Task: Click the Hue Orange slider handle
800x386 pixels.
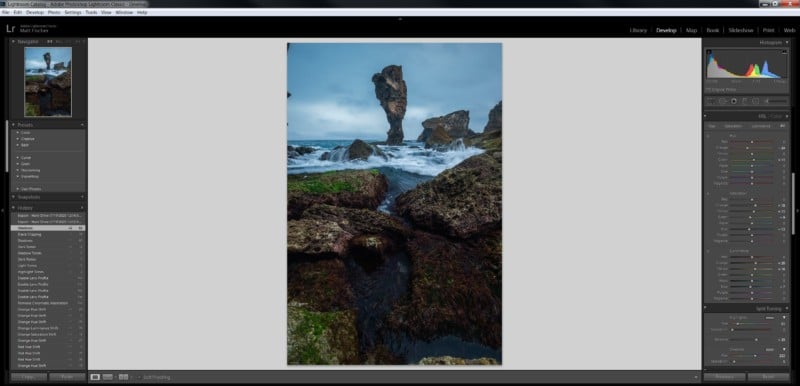Action: (747, 148)
